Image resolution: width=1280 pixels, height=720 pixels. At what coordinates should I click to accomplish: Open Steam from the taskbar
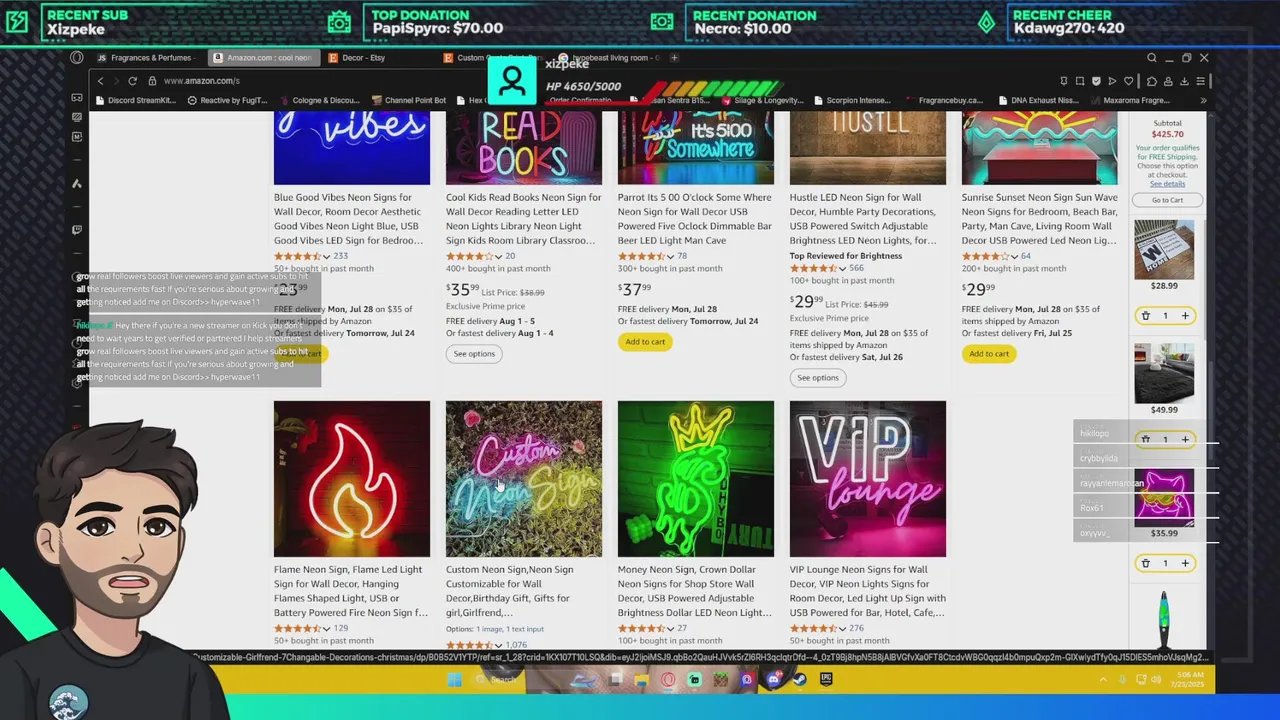tap(800, 680)
